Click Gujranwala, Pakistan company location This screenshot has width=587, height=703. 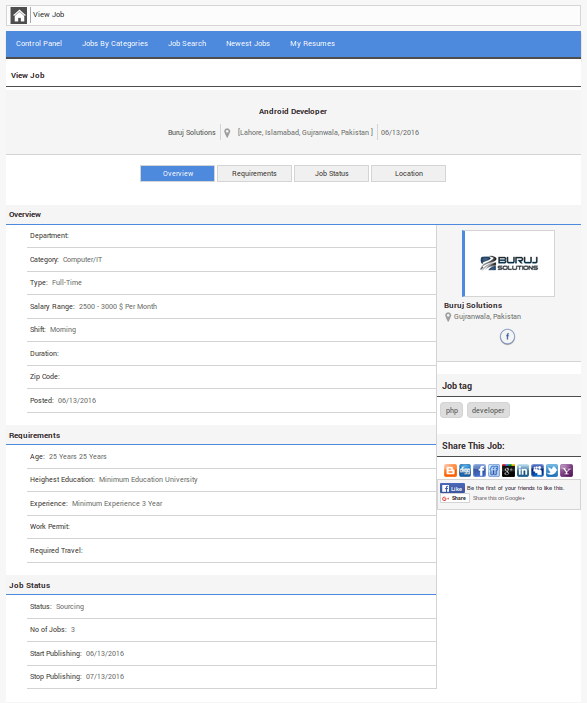click(x=487, y=317)
